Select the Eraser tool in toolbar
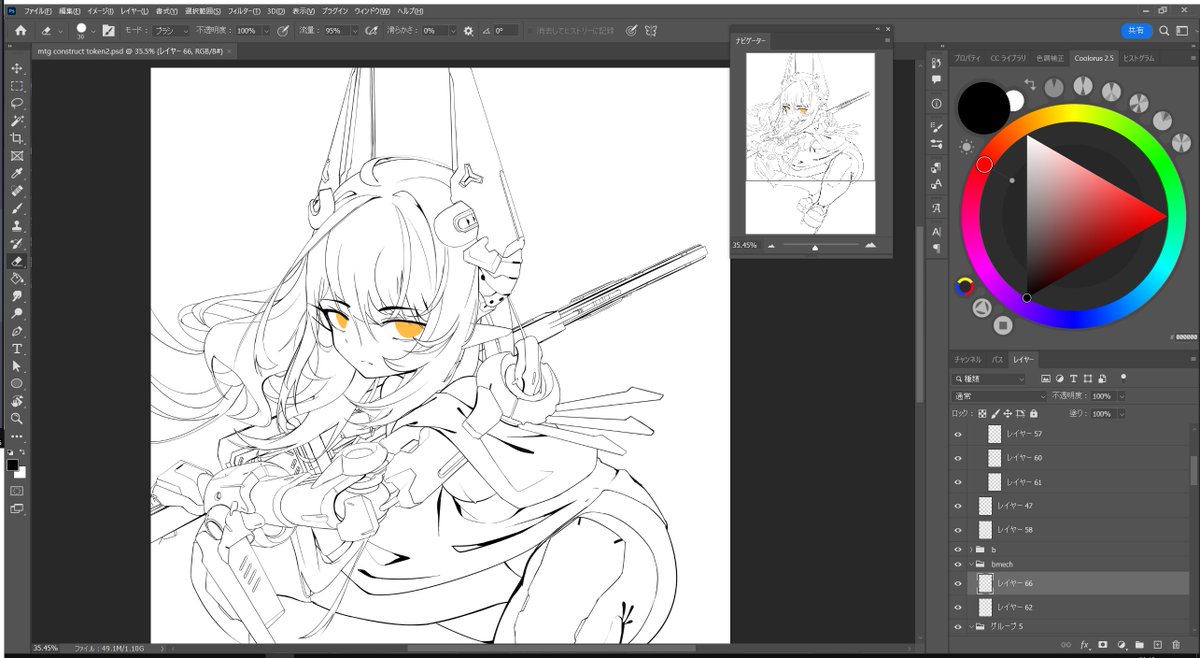Screen dimensions: 1200x658 pyautogui.click(x=17, y=261)
